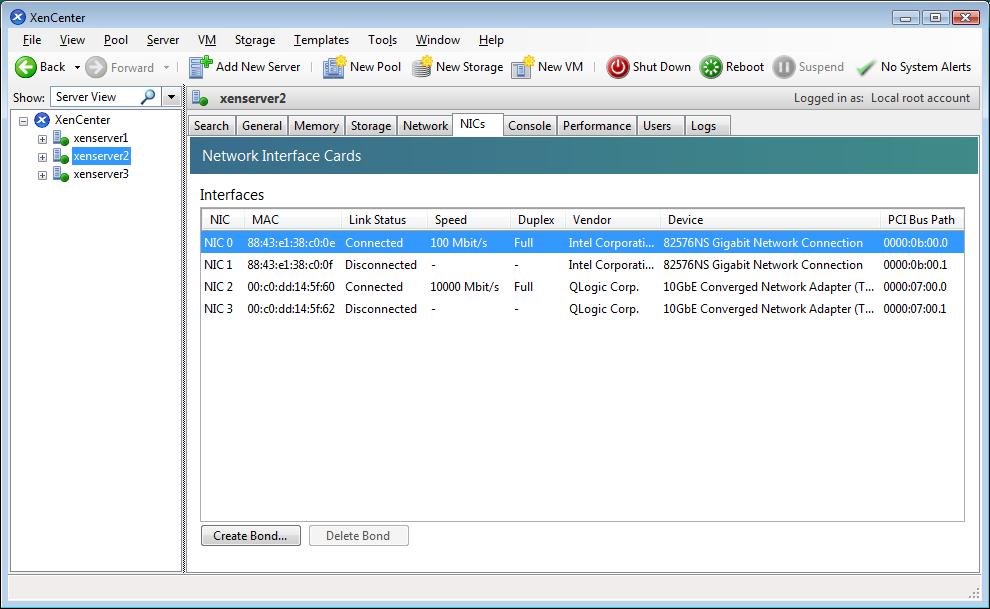The width and height of the screenshot is (990, 609).
Task: Open the Server View dropdown arrow
Action: (171, 97)
